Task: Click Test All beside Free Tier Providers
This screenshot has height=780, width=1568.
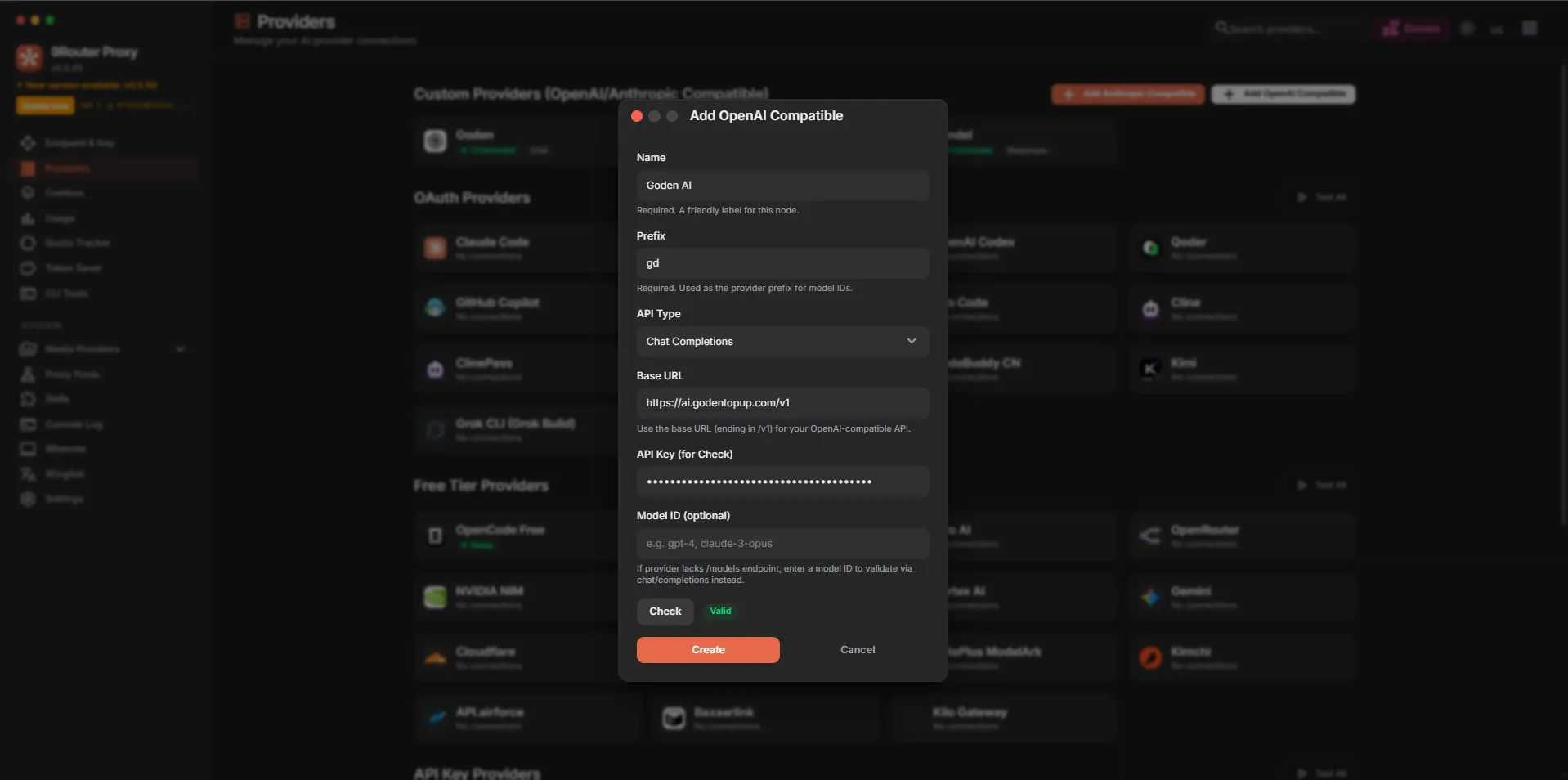Action: pos(1321,486)
